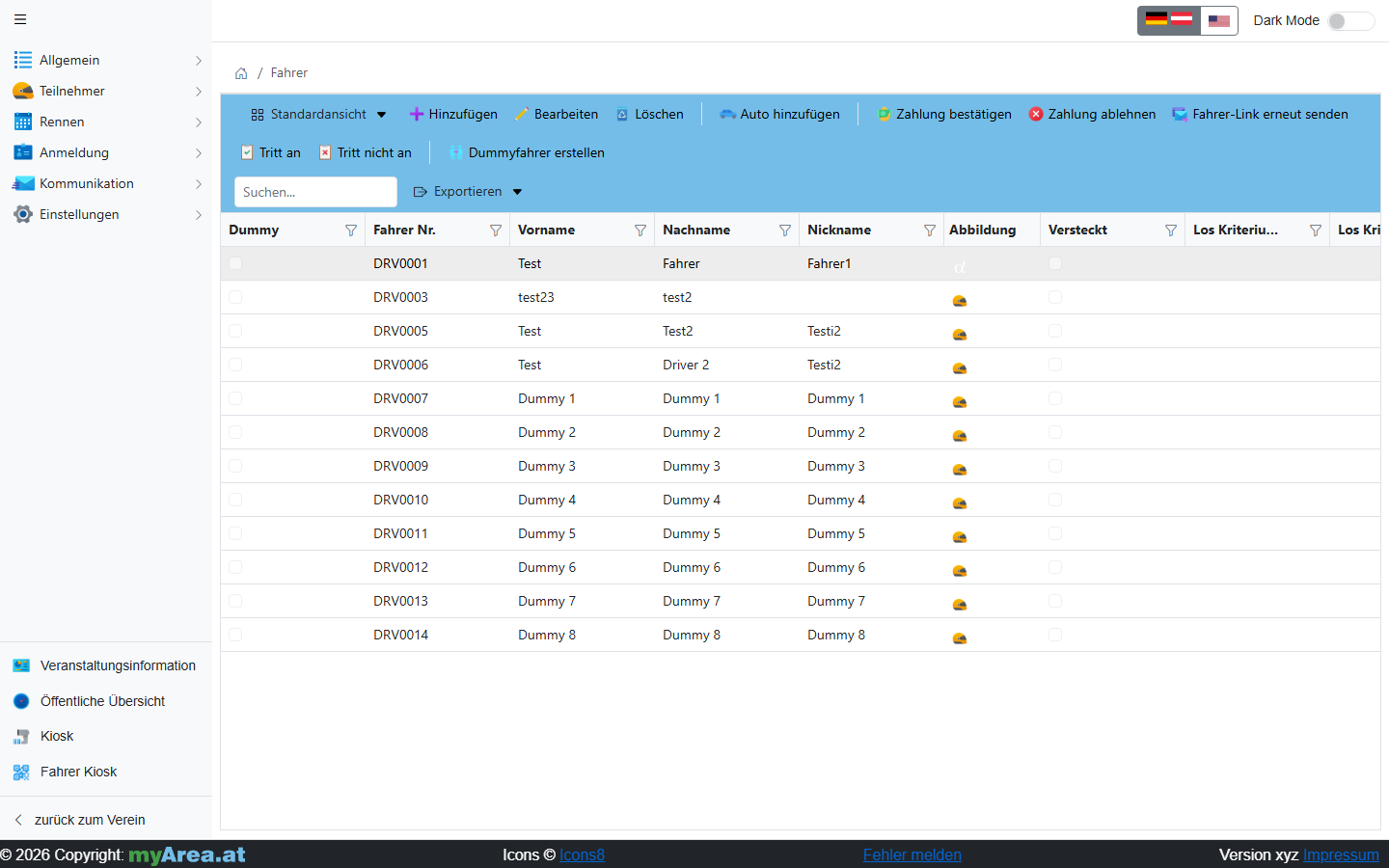Click the Fehler melden link
The image size is (1389, 868).
[x=912, y=854]
